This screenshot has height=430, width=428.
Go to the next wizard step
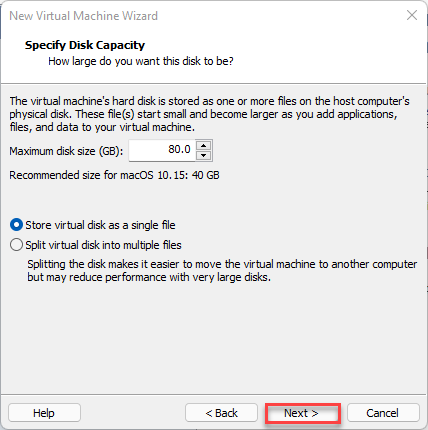(x=303, y=413)
